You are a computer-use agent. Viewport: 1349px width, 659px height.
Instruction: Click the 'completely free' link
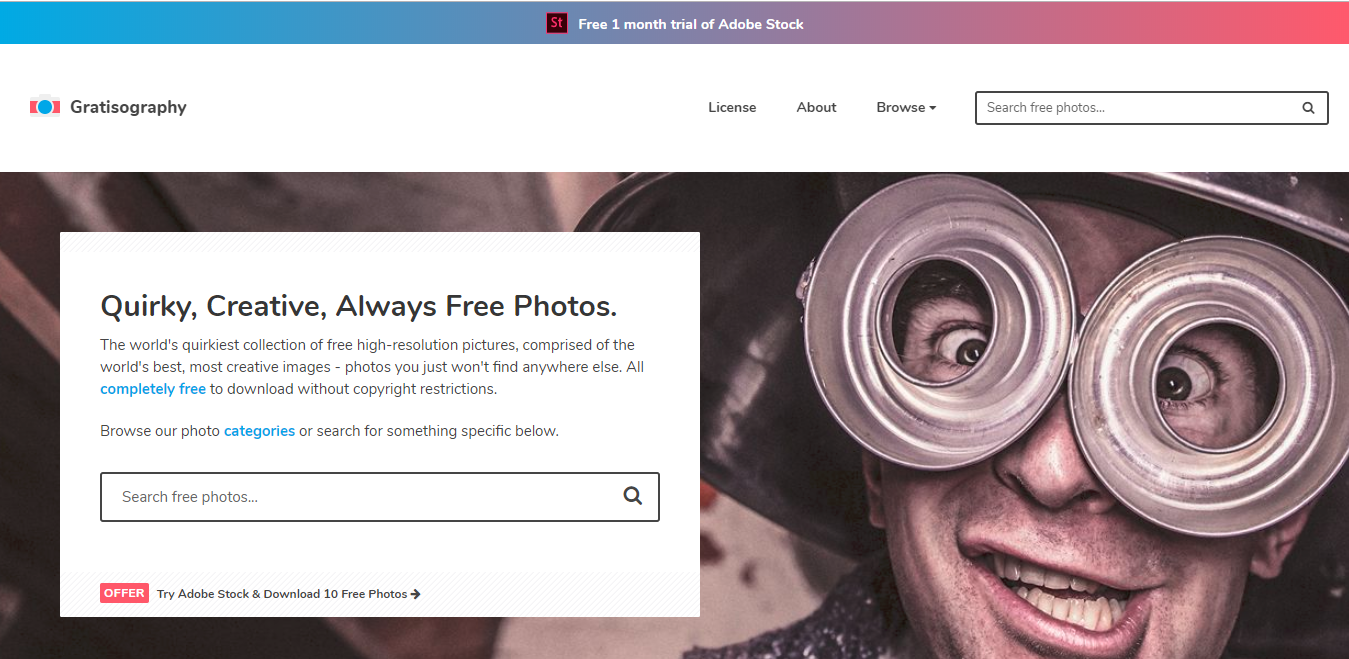(153, 388)
